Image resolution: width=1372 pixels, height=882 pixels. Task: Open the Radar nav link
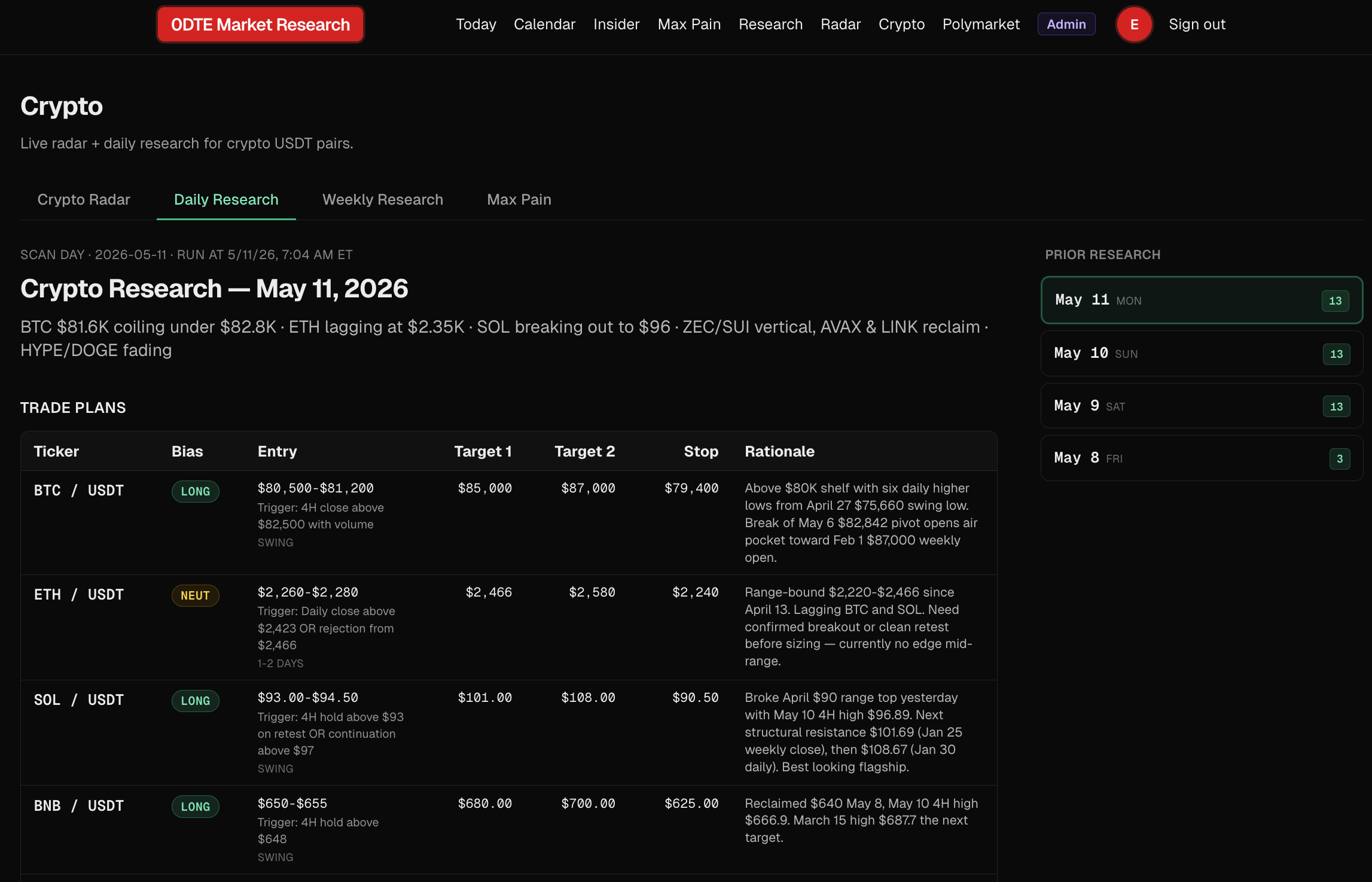840,25
